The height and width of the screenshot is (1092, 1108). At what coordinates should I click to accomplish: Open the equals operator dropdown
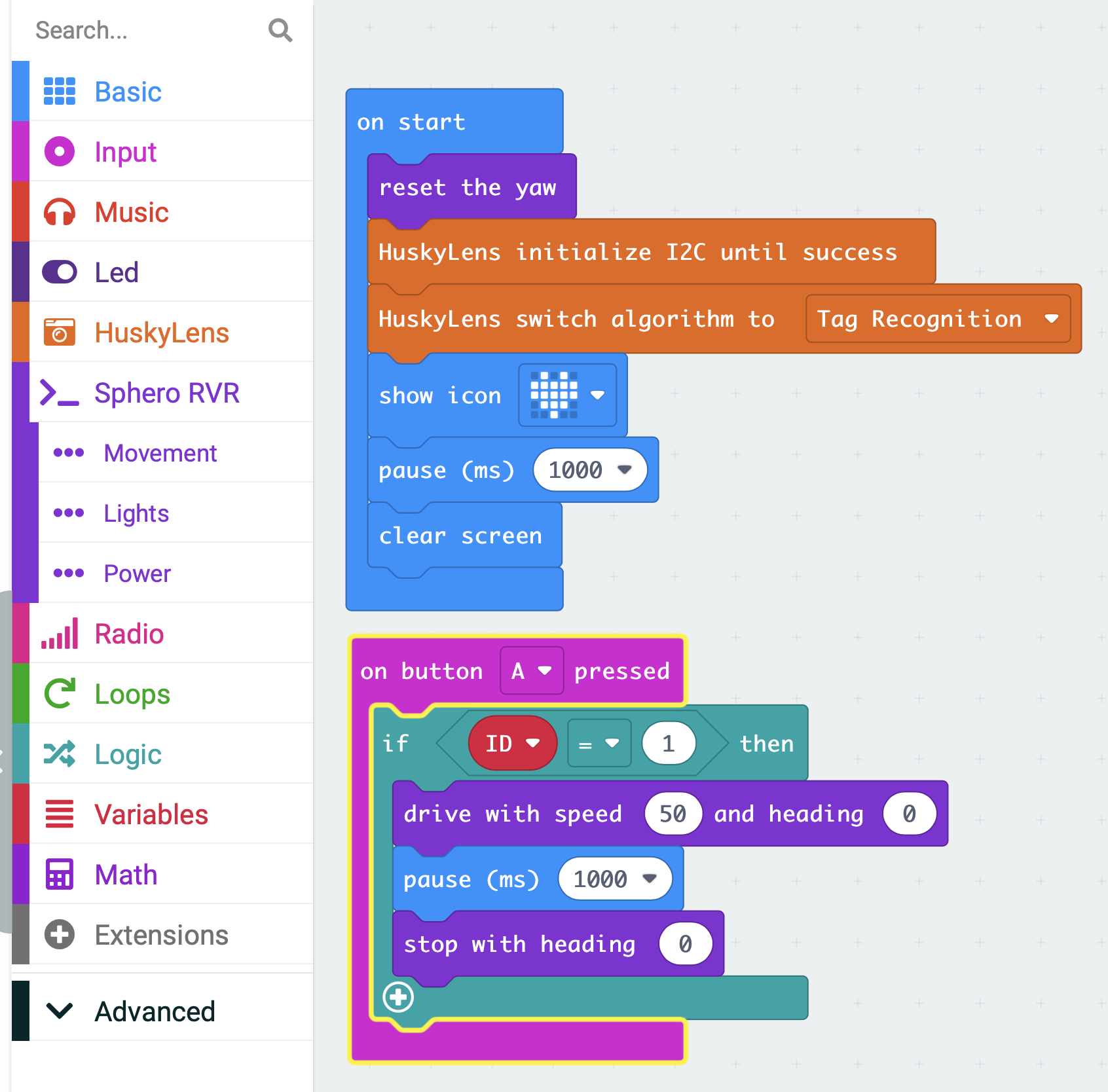(x=599, y=743)
